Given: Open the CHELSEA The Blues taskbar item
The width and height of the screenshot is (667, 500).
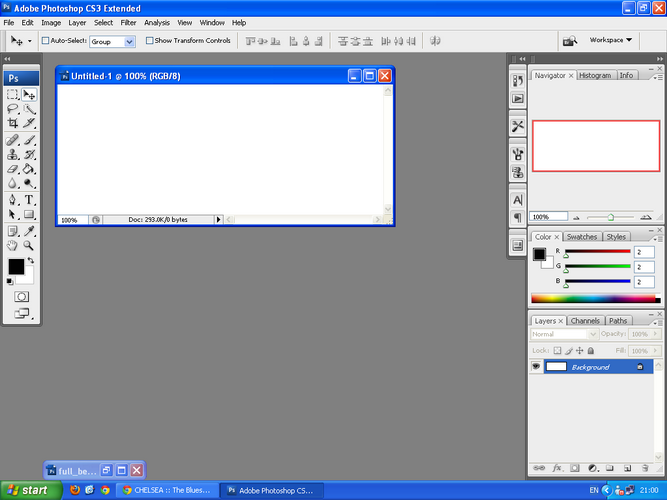Looking at the screenshot, I should point(167,490).
